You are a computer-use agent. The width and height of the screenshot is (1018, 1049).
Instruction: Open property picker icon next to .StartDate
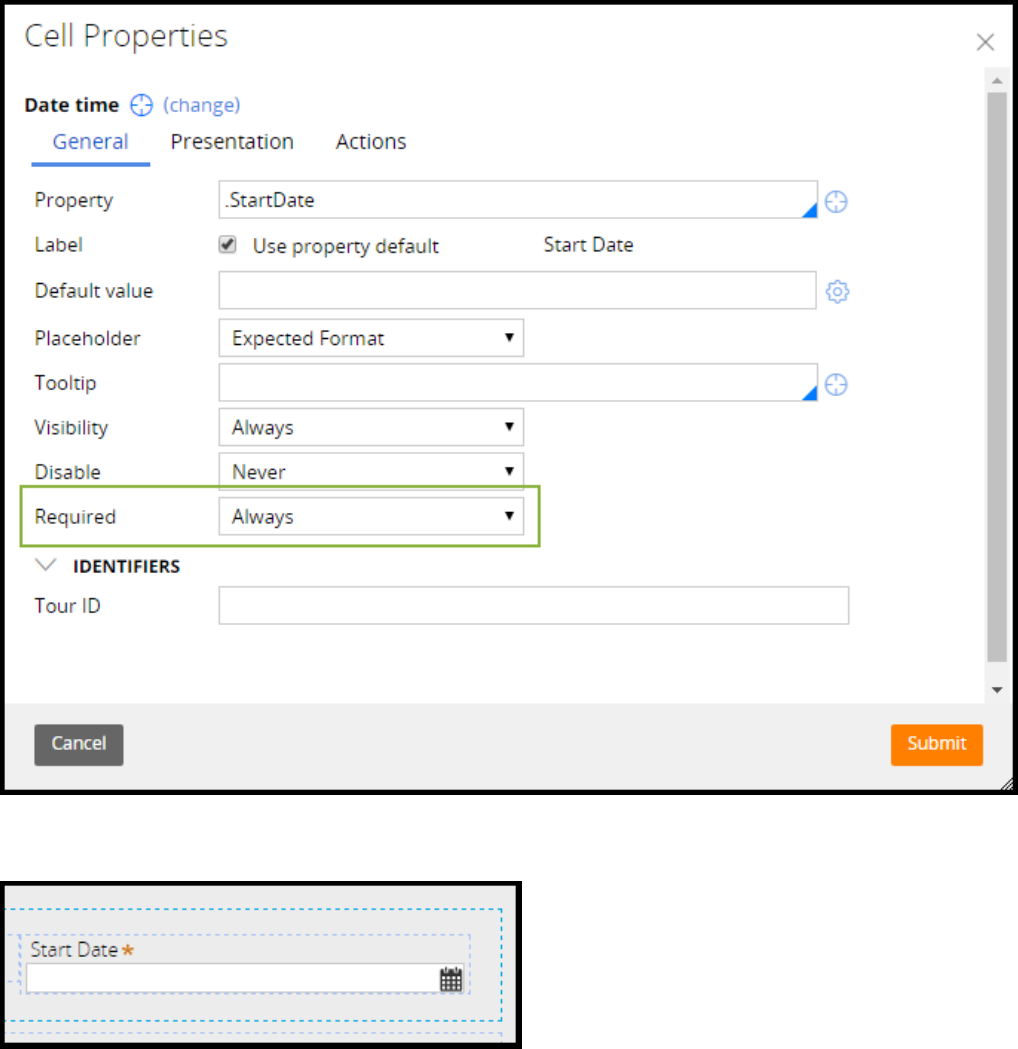[836, 202]
